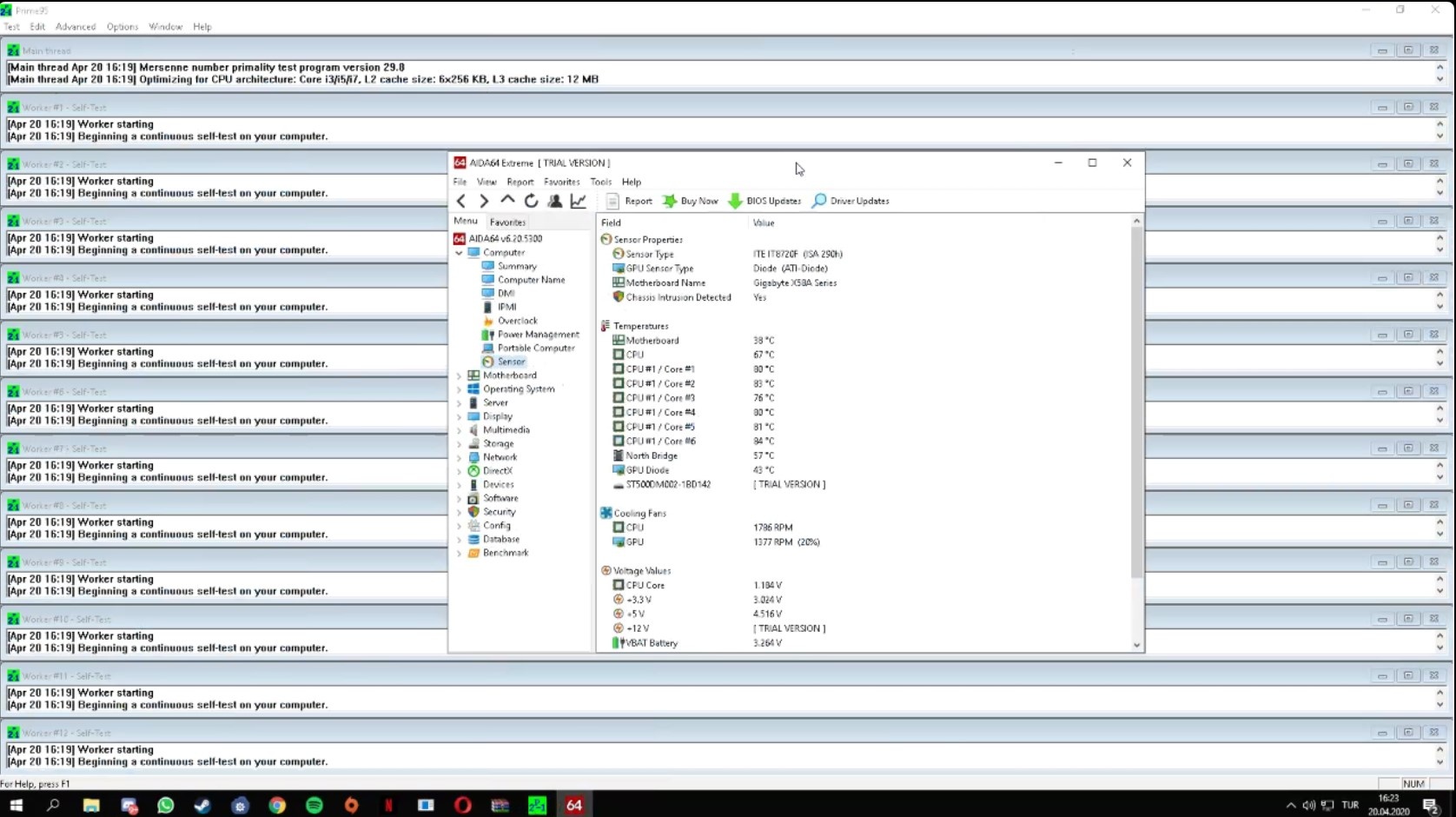Click the AIDA64 forward navigation arrow
1456x817 pixels.
[484, 201]
